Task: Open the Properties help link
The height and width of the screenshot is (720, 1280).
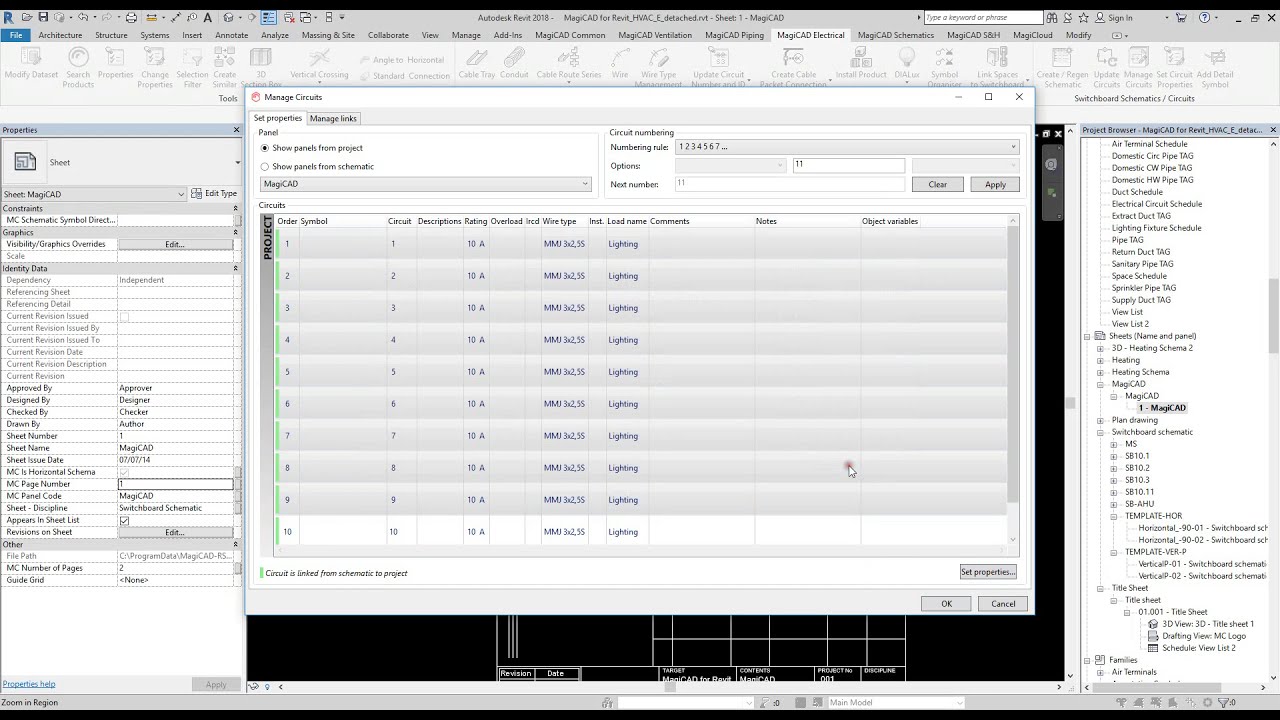Action: [x=29, y=684]
